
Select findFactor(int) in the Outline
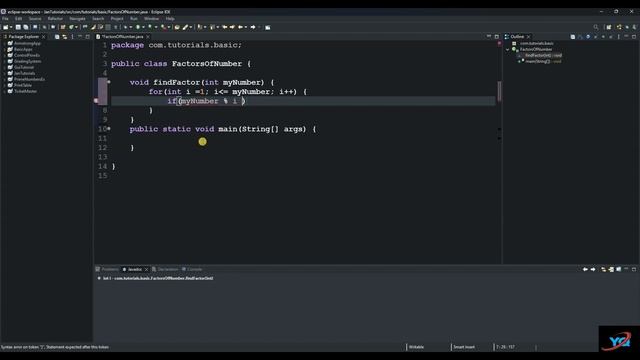tap(543, 55)
